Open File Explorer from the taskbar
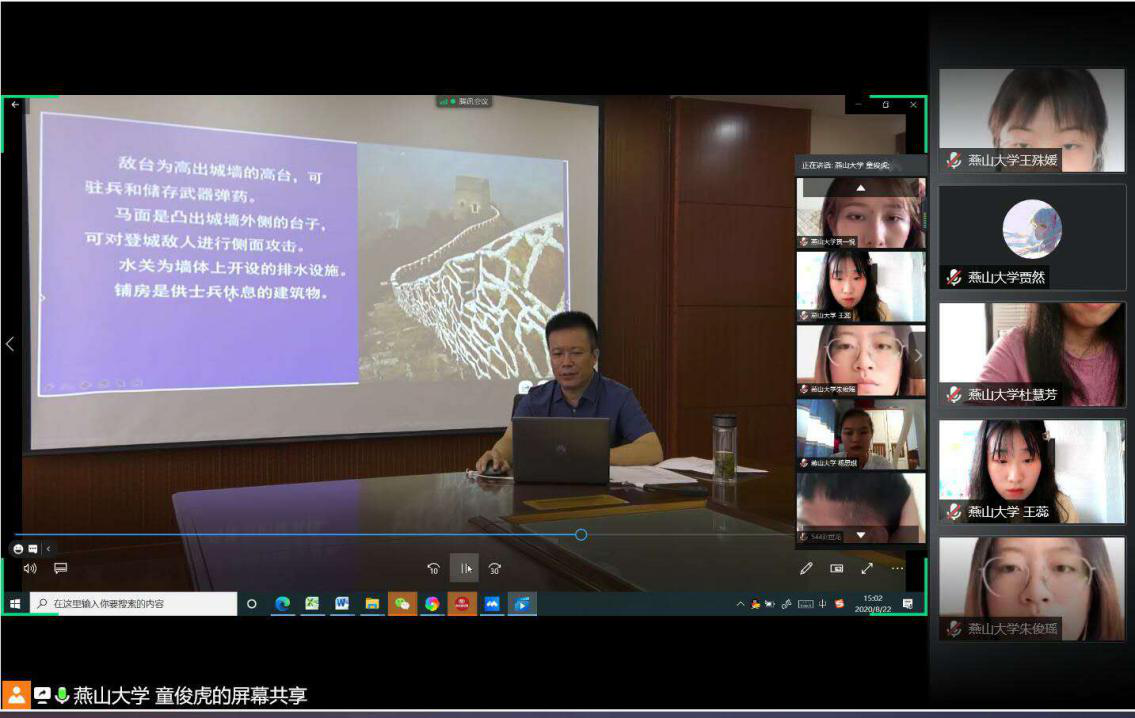1135x718 pixels. 372,604
